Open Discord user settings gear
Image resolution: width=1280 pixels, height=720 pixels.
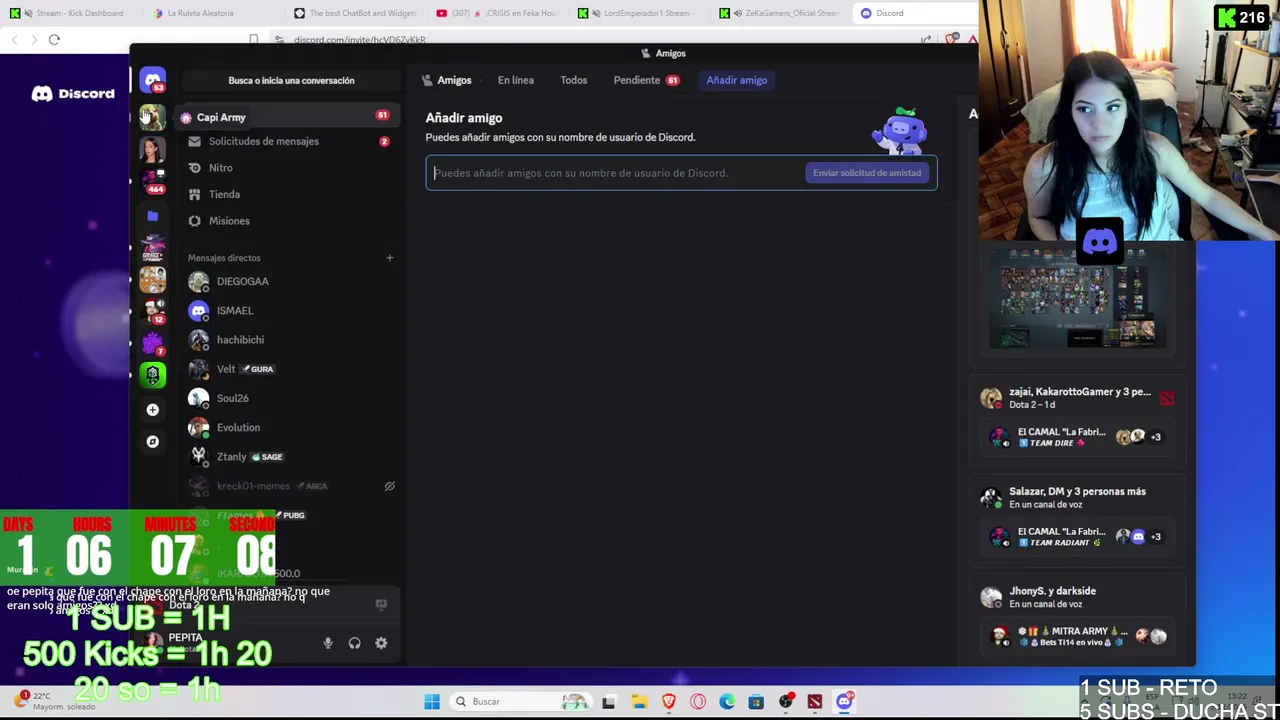click(381, 643)
